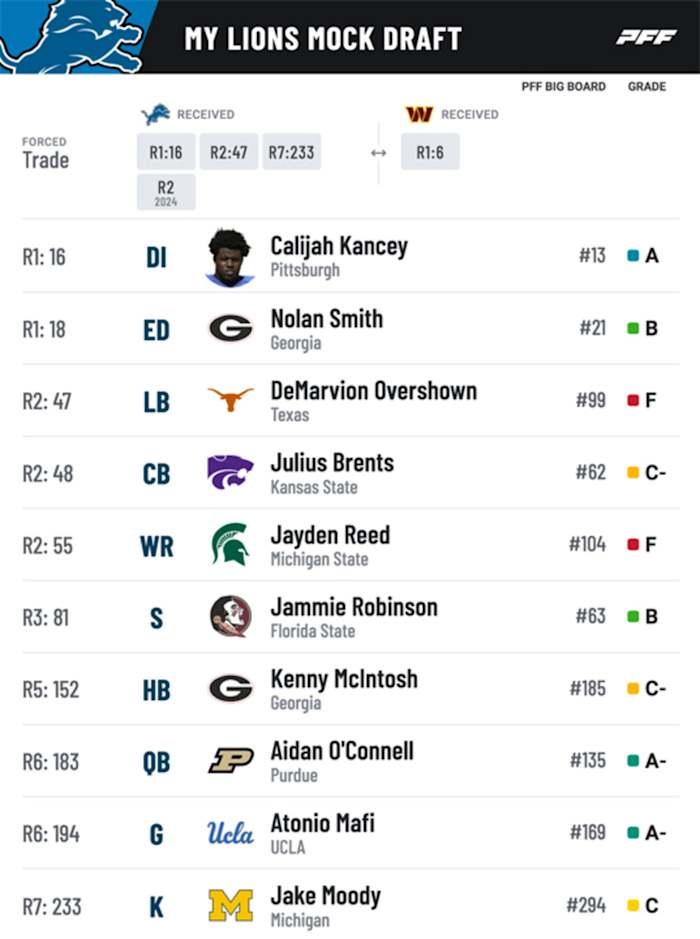Select the R1:6 pick received by Washington

(x=430, y=152)
